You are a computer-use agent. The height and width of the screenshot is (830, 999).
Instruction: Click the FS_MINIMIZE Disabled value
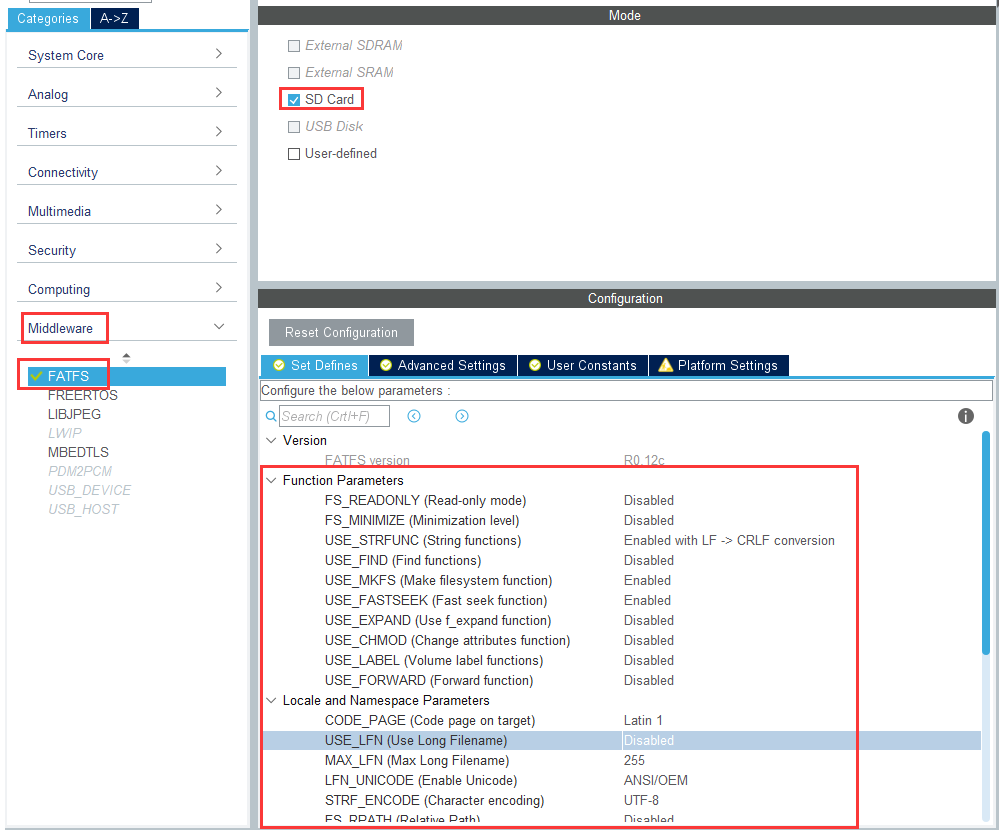pos(649,520)
